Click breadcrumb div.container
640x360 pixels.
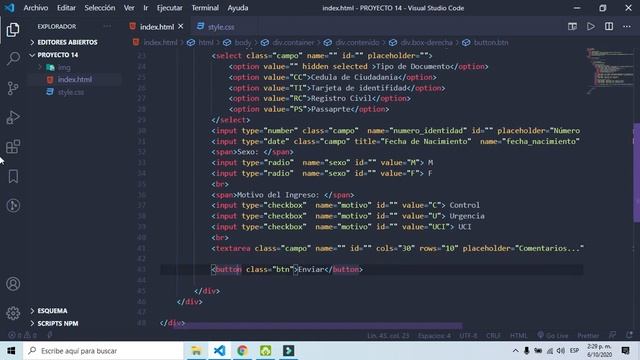click(293, 42)
